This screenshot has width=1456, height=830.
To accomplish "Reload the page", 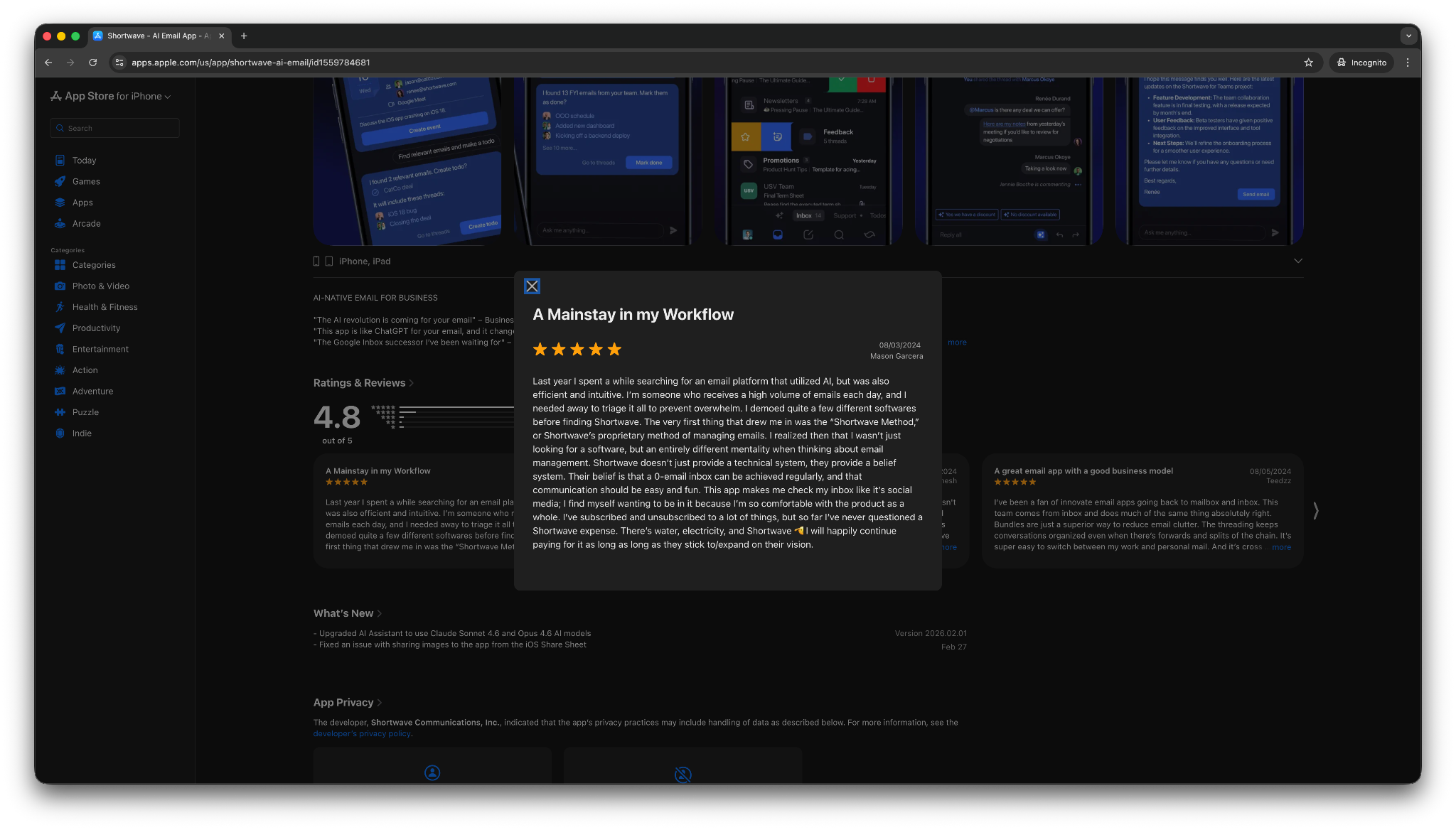I will (92, 63).
